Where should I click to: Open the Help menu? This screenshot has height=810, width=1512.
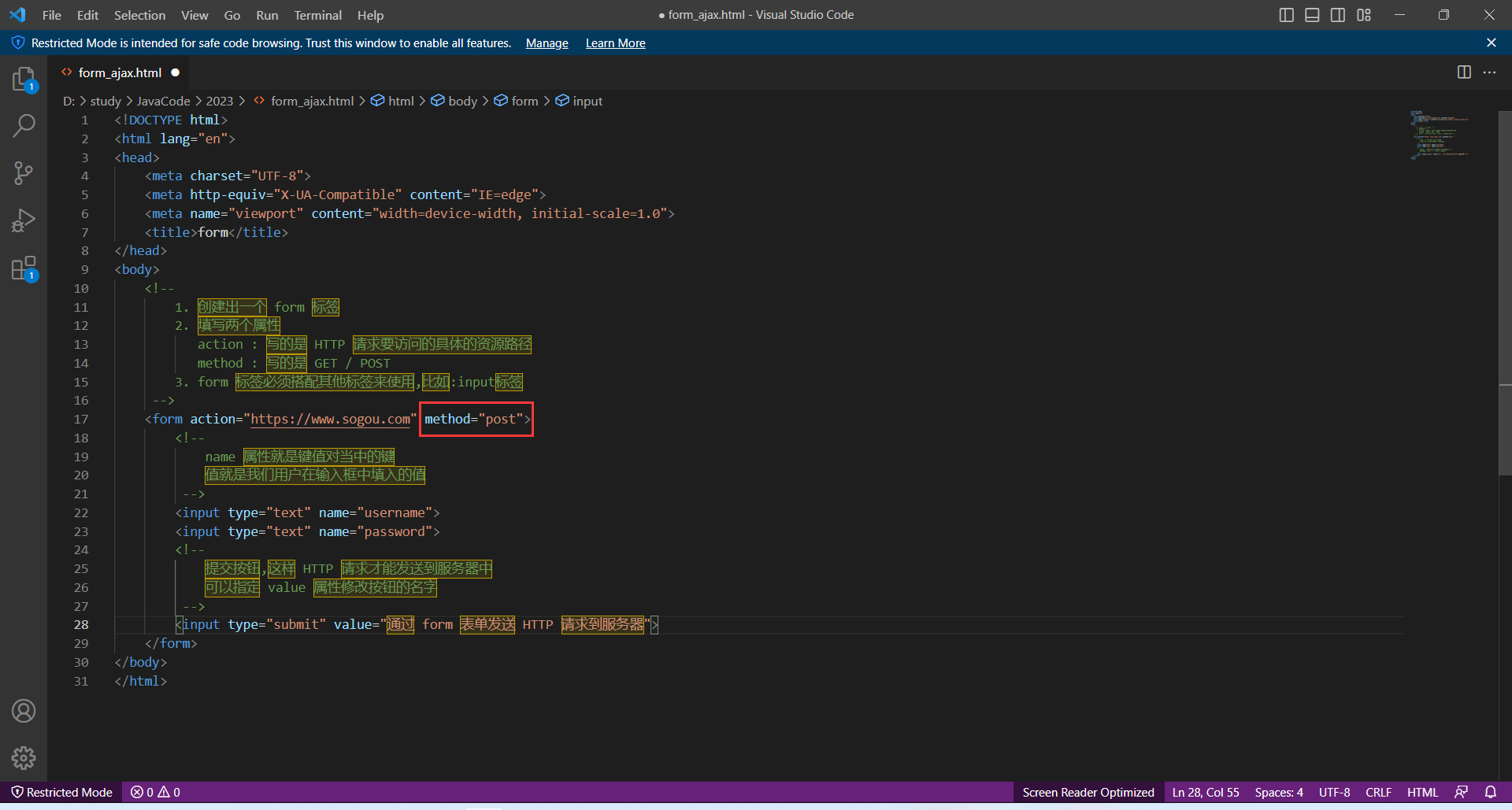tap(370, 15)
